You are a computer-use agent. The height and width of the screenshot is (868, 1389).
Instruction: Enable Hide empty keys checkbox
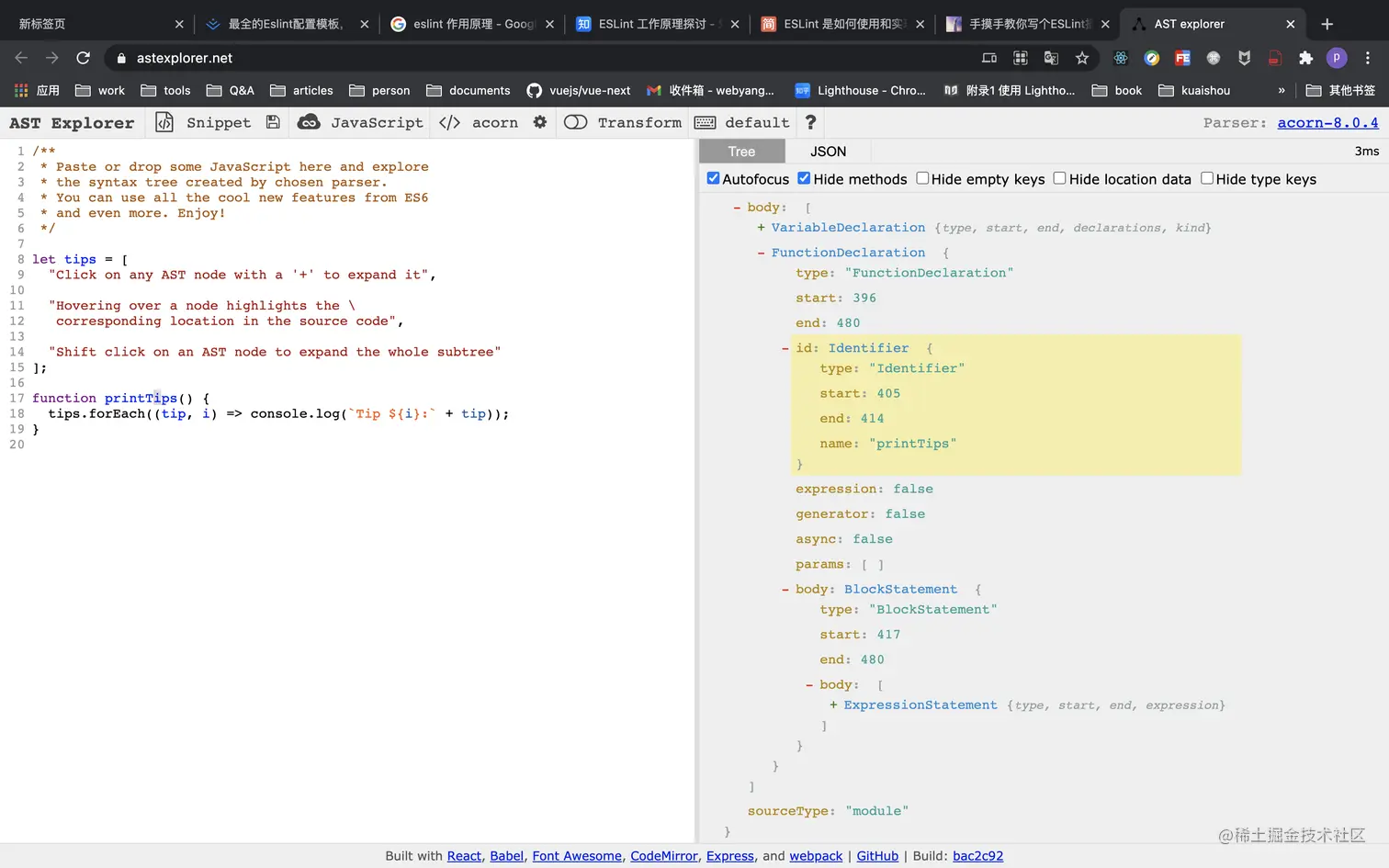[922, 178]
